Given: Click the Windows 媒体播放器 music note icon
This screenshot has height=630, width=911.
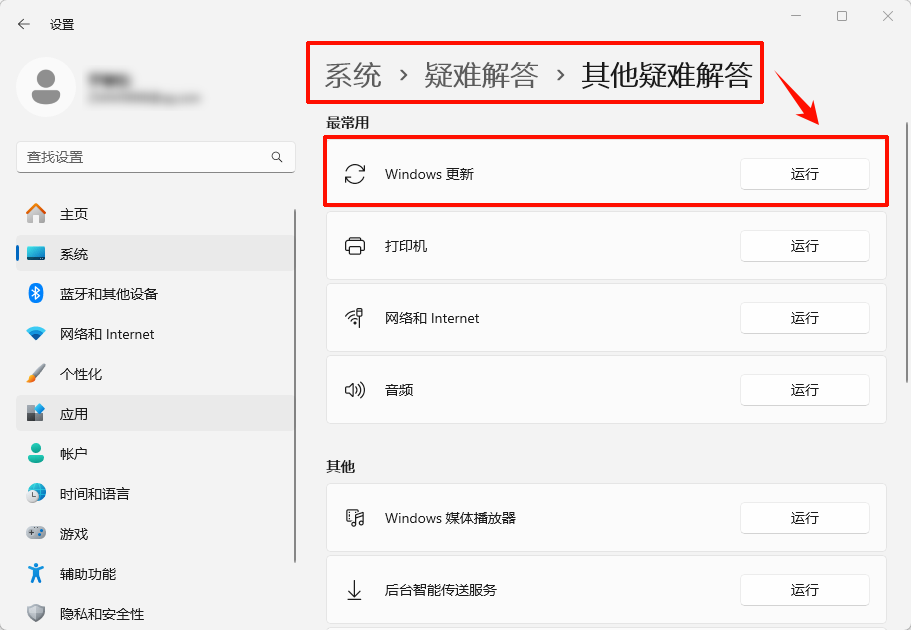Looking at the screenshot, I should click(356, 518).
